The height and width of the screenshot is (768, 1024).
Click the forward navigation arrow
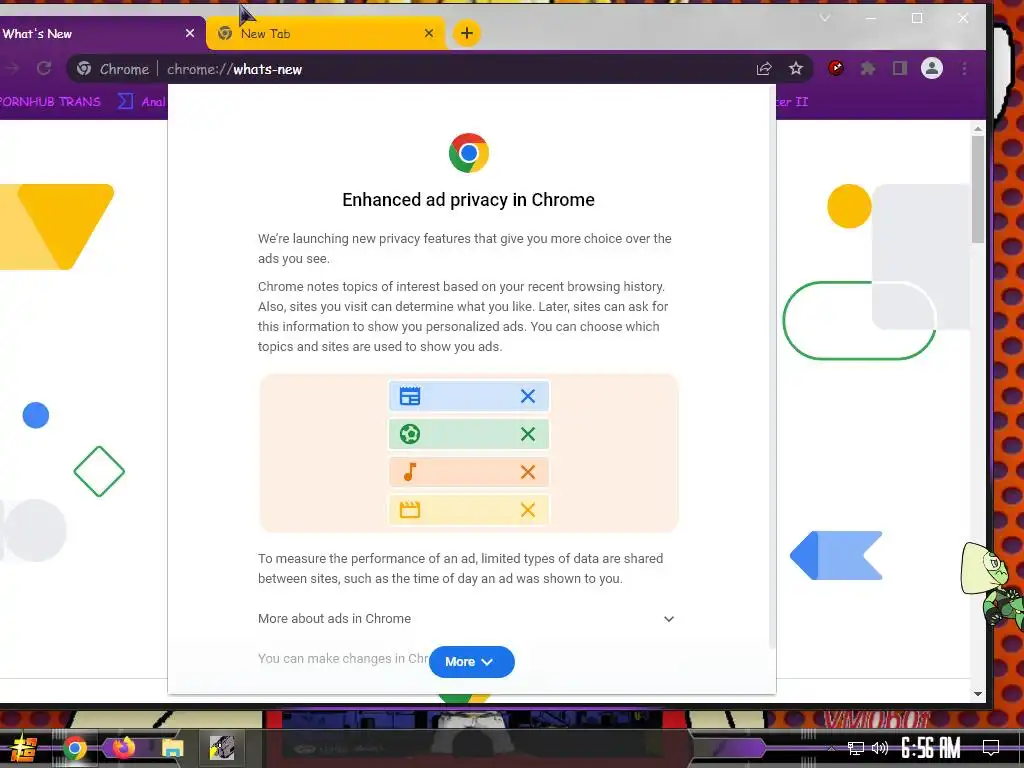click(12, 69)
